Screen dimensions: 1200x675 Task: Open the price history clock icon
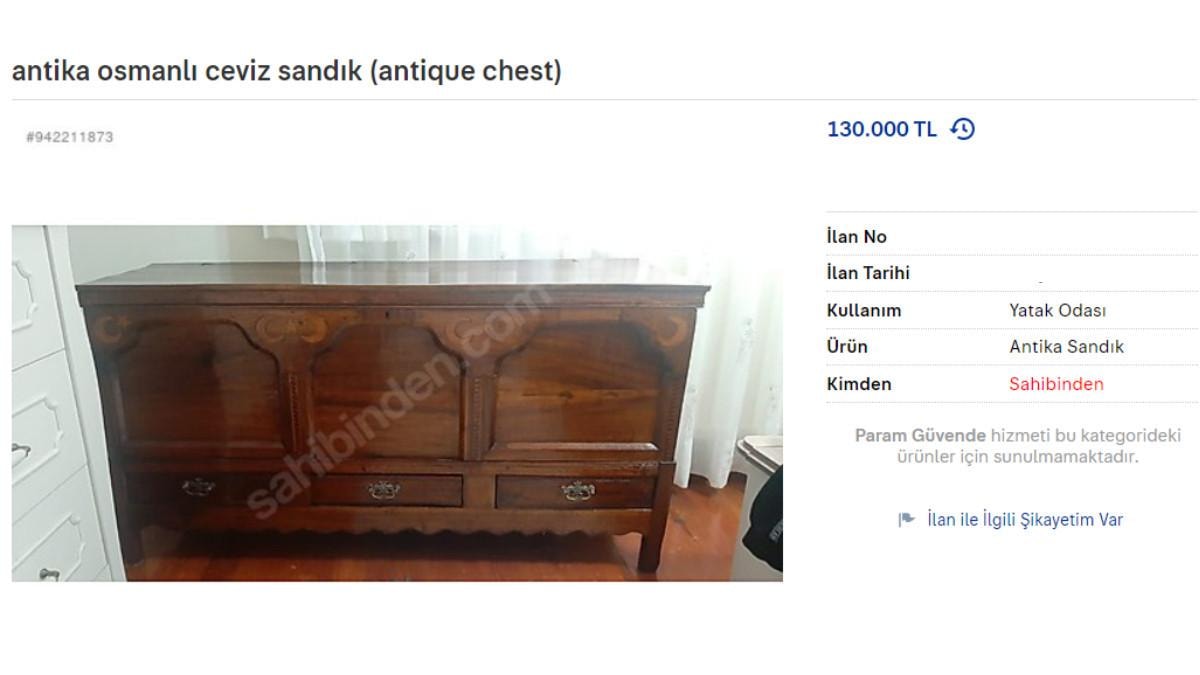click(962, 129)
